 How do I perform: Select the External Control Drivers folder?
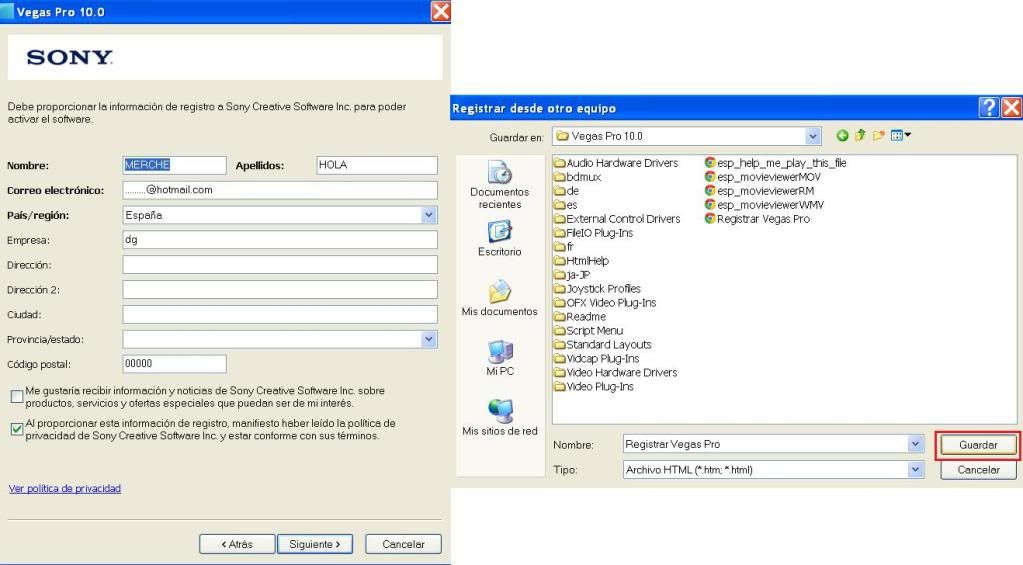[617, 219]
